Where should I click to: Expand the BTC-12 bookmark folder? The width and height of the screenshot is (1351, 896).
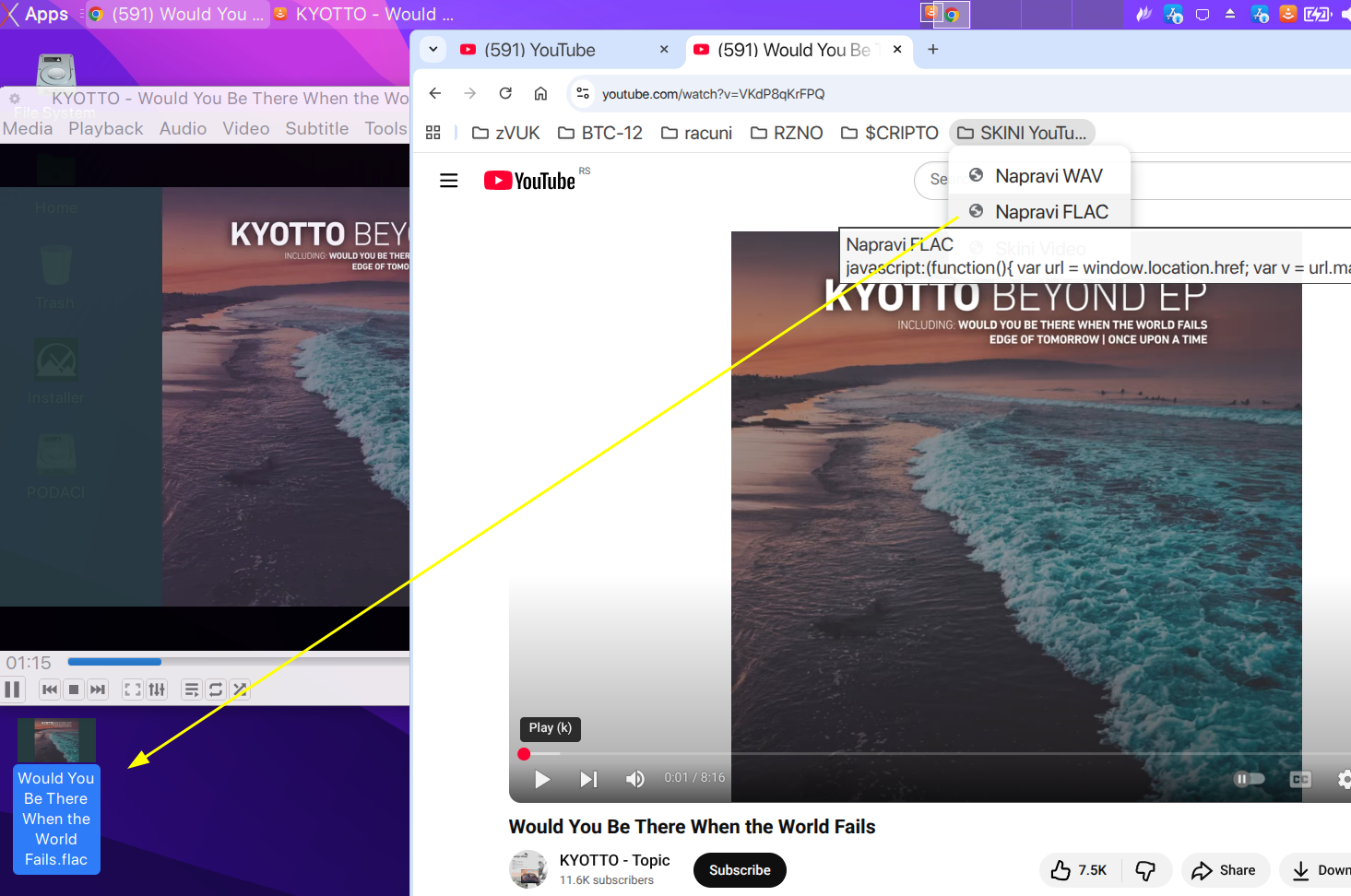click(600, 133)
